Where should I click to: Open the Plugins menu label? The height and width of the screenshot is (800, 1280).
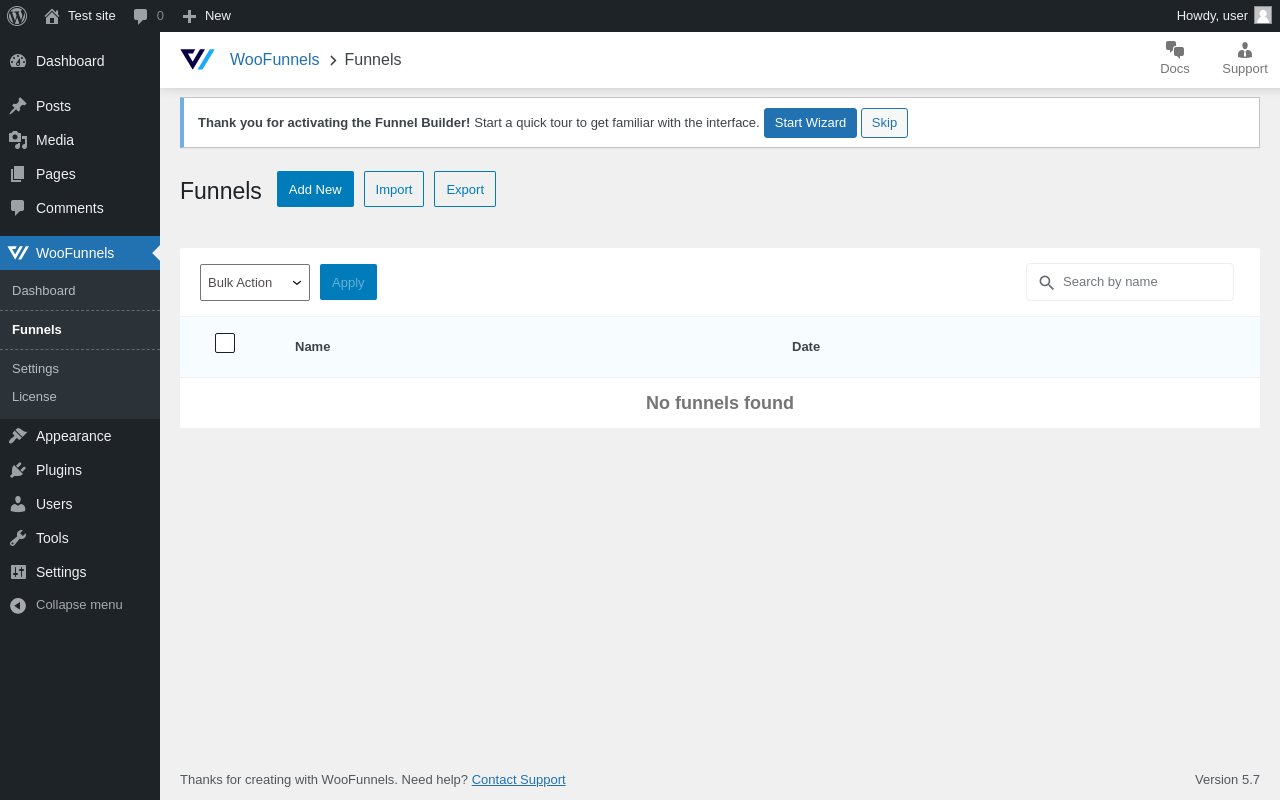click(59, 470)
